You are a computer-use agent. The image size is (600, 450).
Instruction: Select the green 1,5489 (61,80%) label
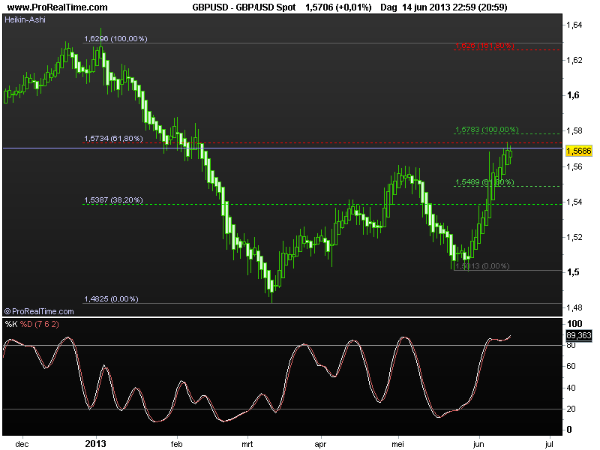(x=484, y=182)
